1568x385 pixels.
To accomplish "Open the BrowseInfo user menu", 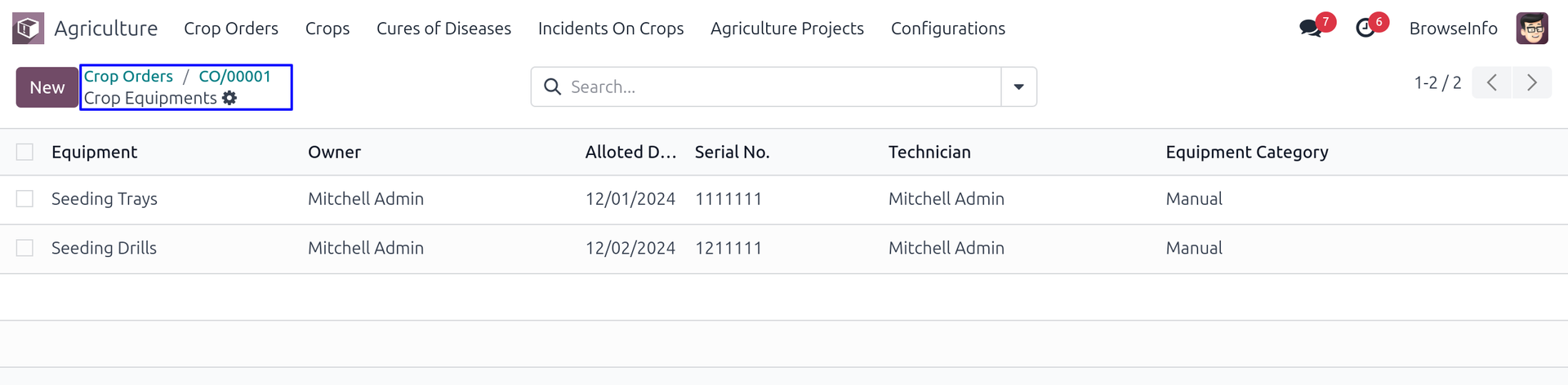I will click(x=1453, y=29).
